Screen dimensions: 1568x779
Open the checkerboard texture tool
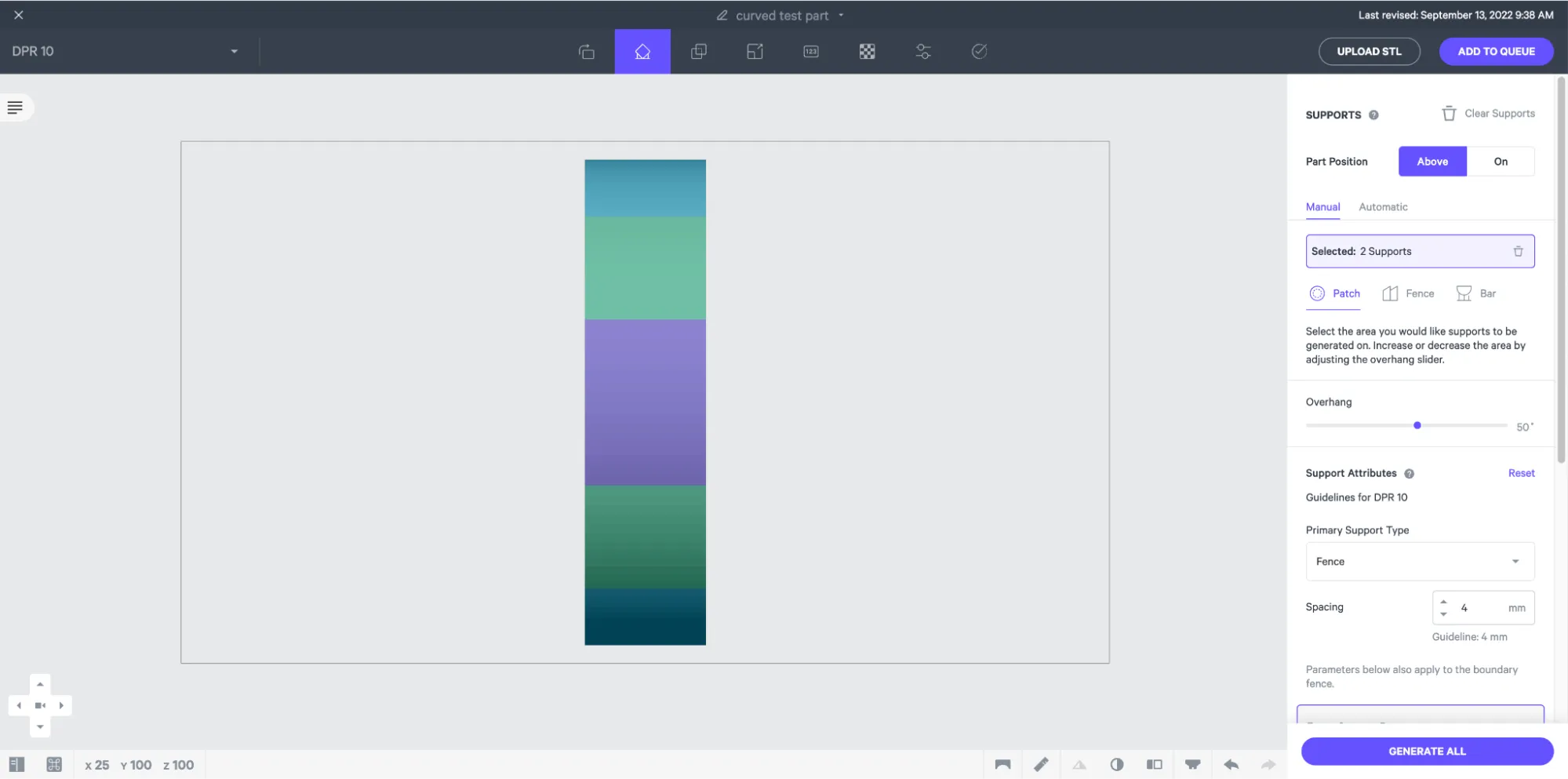point(867,52)
